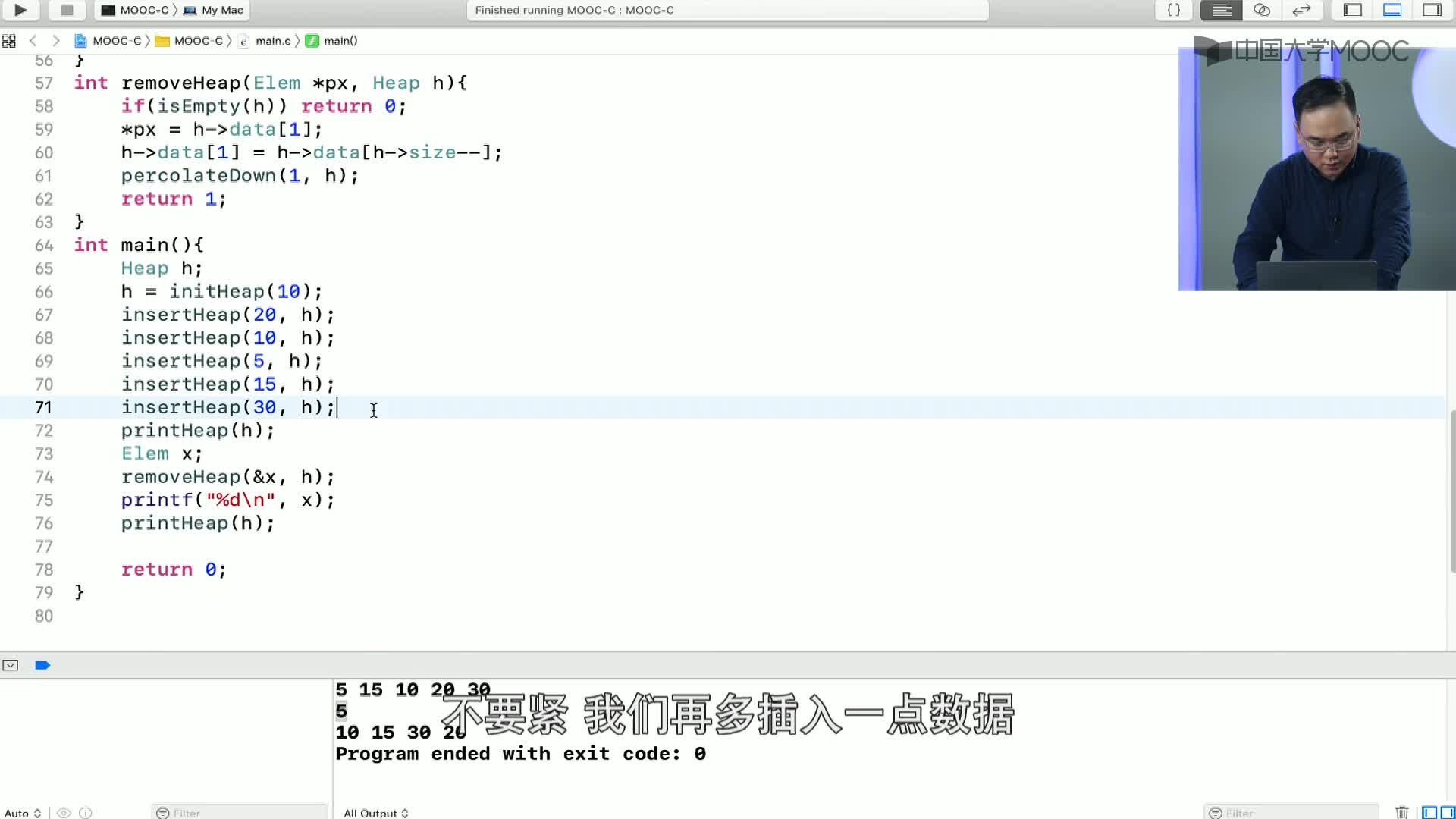This screenshot has width=1456, height=819.
Task: Stop the running program
Action: 67,10
